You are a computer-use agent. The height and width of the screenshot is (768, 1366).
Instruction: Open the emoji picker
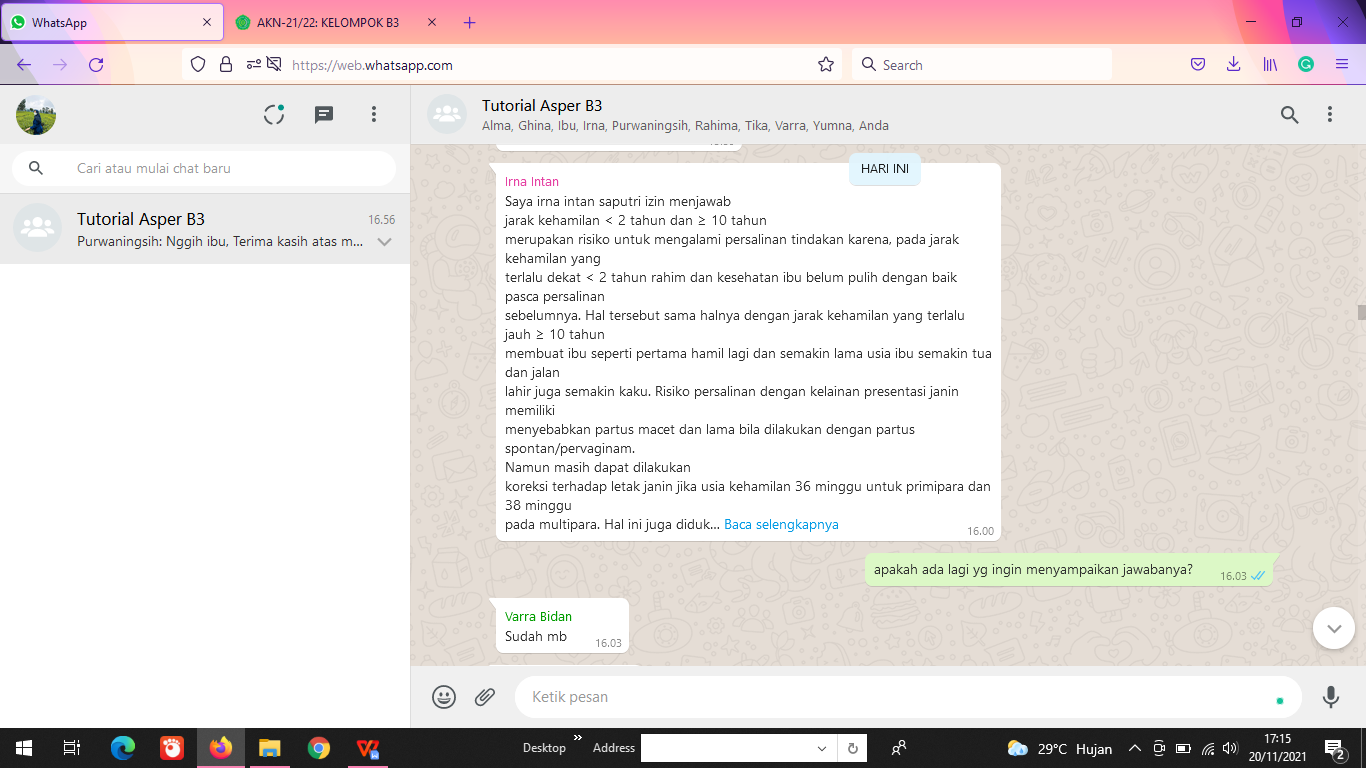tap(444, 697)
